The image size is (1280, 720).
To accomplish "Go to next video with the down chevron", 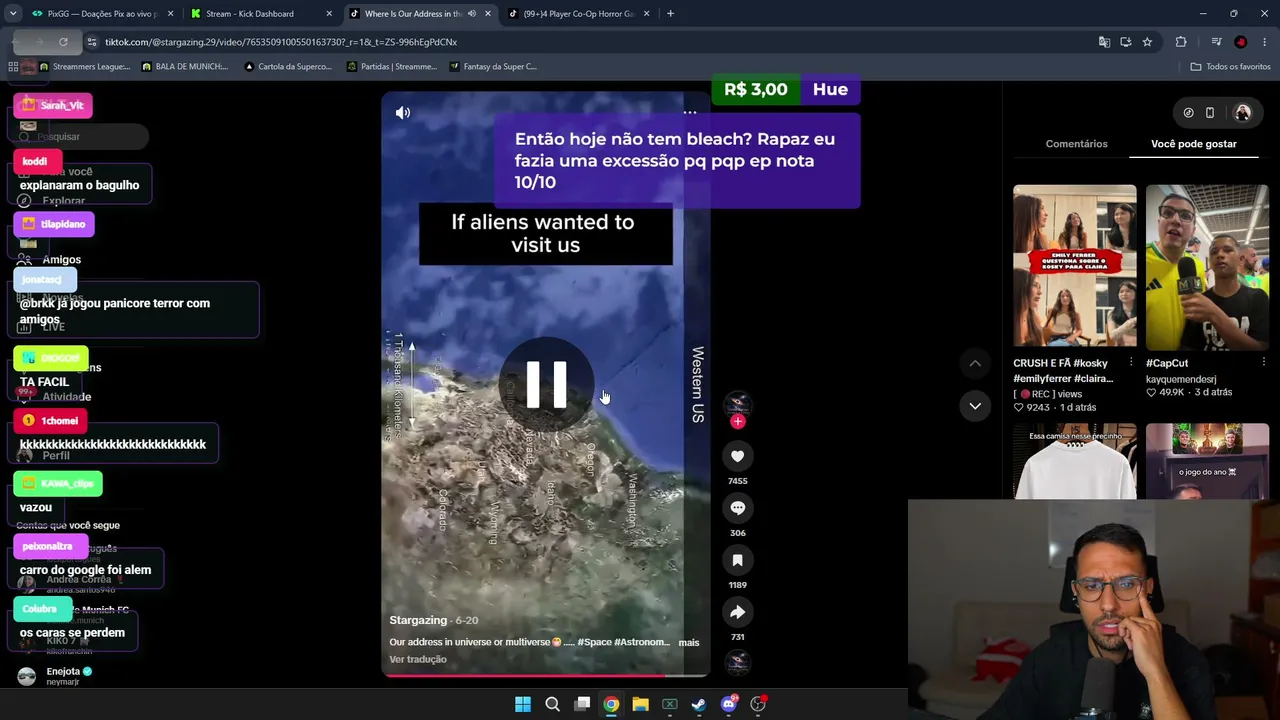I will coord(975,406).
